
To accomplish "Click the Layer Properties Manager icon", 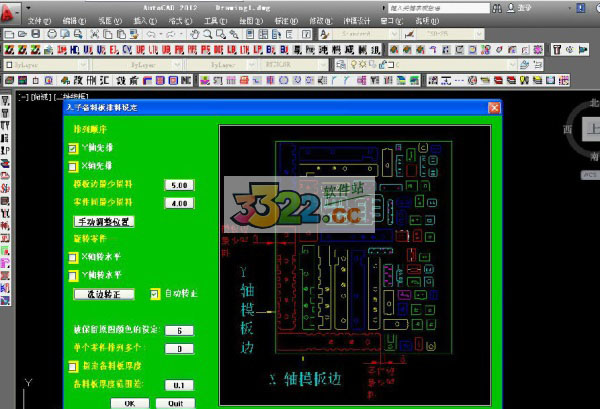I will 341,65.
